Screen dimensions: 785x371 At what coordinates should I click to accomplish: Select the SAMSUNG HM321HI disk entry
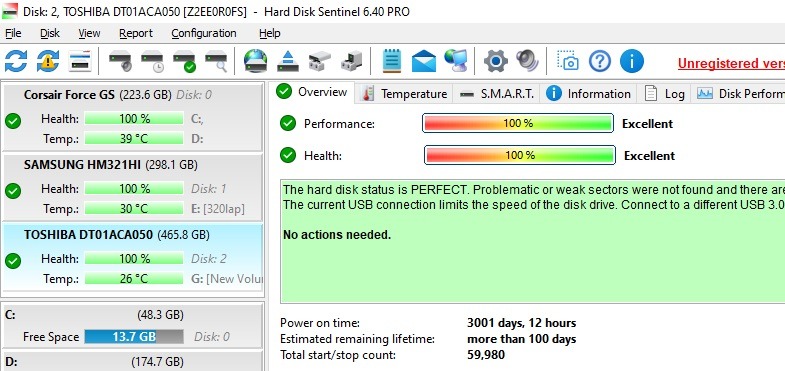132,187
